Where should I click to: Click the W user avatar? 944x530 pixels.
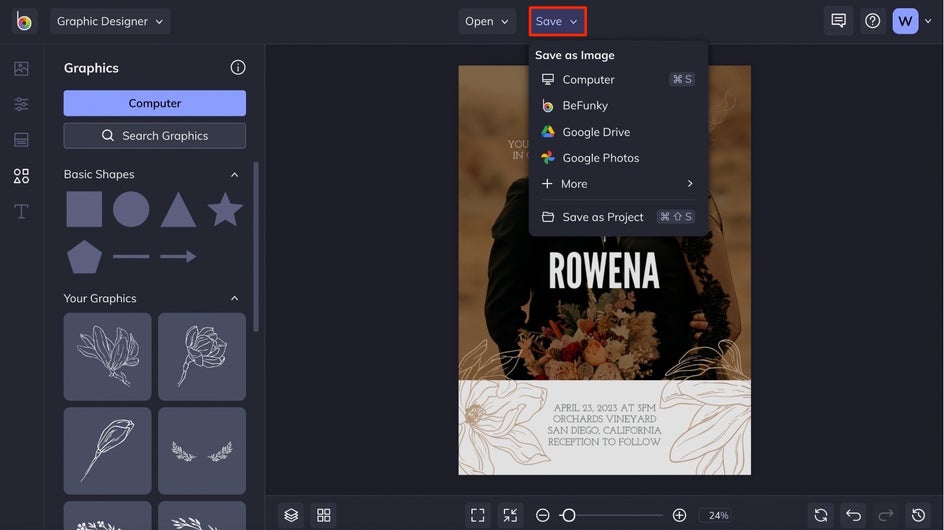click(x=905, y=21)
